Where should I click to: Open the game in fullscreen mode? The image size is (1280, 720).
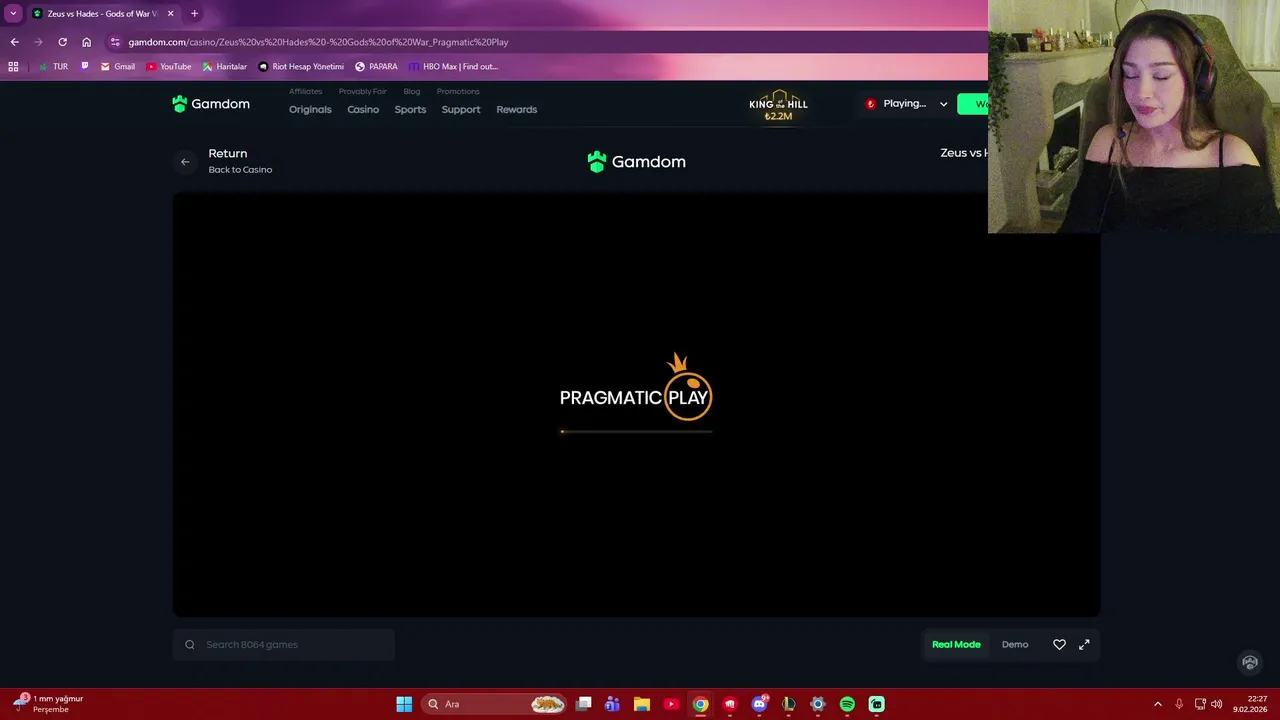[x=1084, y=645]
